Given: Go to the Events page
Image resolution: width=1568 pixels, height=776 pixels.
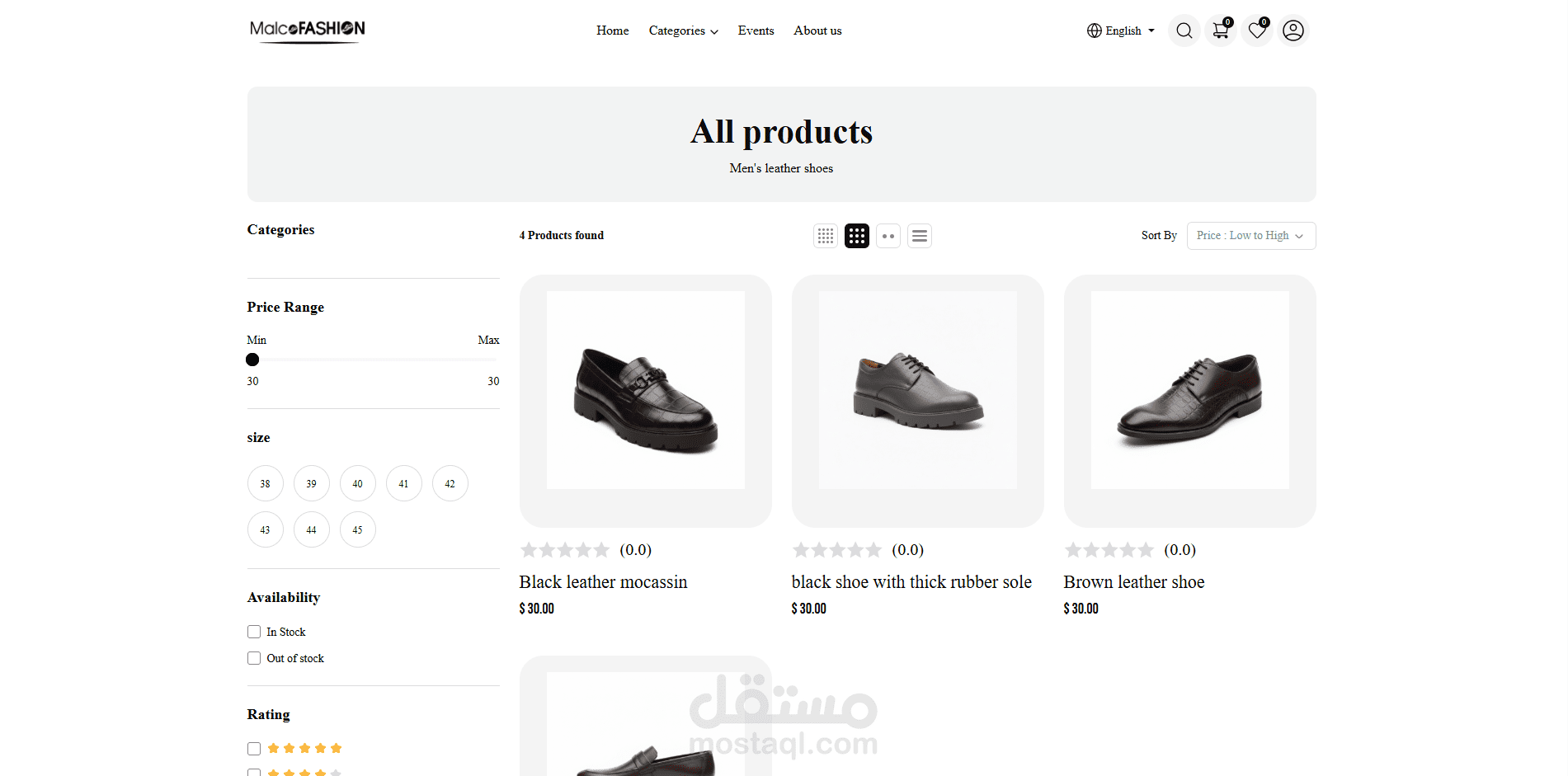Looking at the screenshot, I should coord(756,31).
